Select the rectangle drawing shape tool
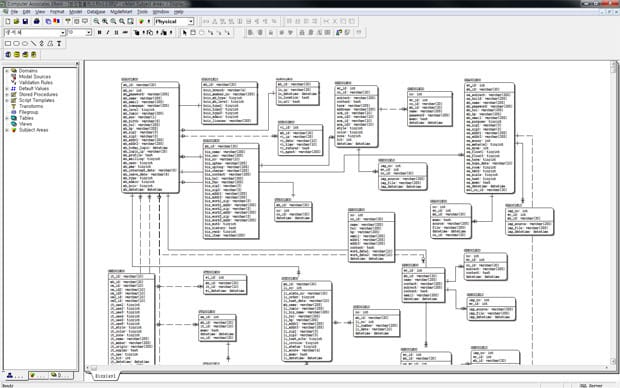Viewport: 620px width, 388px height. click(8, 44)
